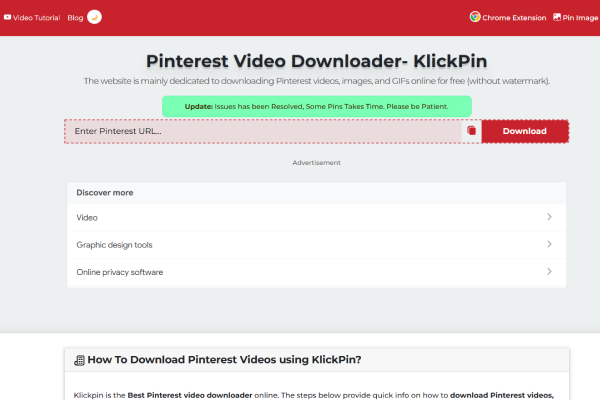Open the Blog link
The image size is (600, 400).
75,18
